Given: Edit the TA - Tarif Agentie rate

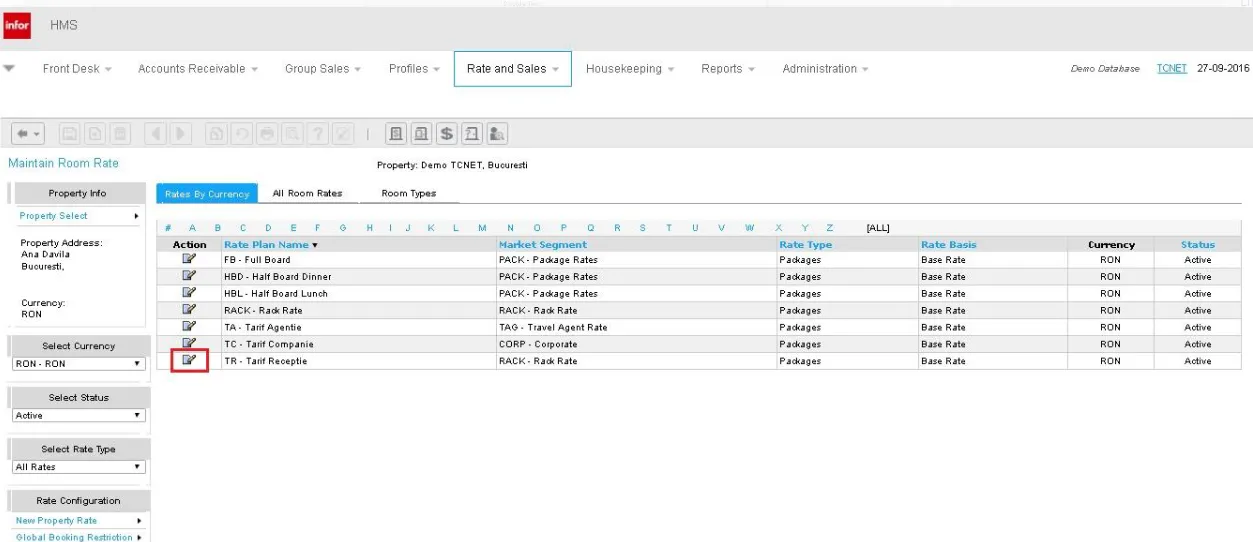Looking at the screenshot, I should (x=189, y=327).
